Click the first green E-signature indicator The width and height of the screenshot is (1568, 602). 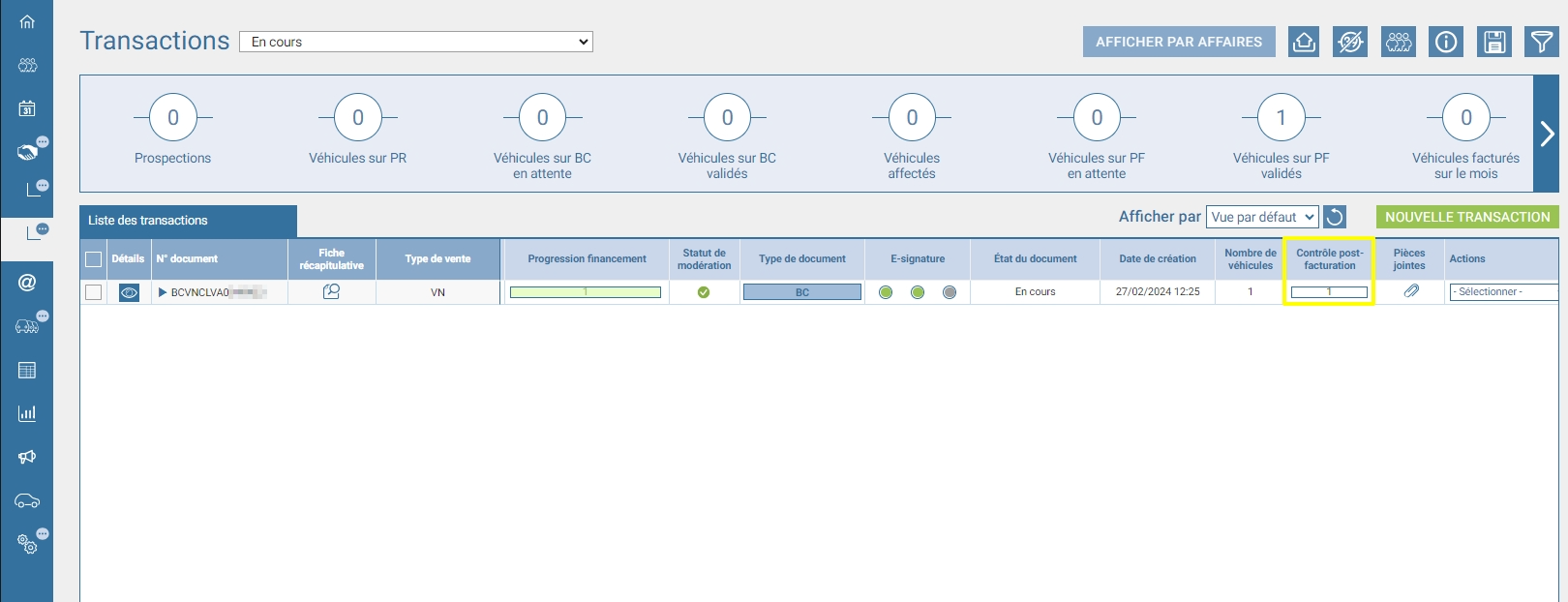[886, 292]
